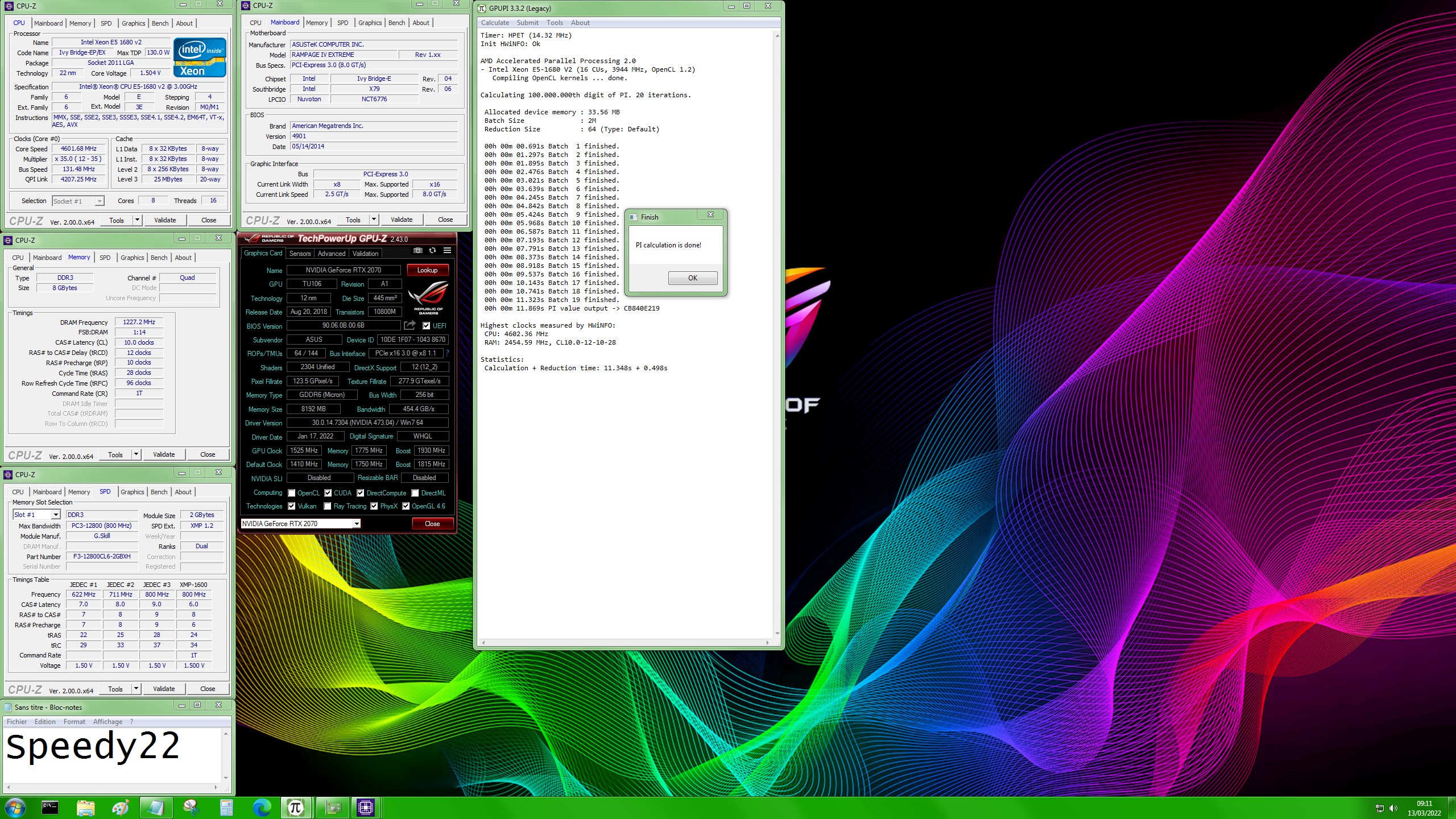The width and height of the screenshot is (1456, 819).
Task: Click the Part Number field F3-12800CL6-2GBXH
Action: coord(102,556)
